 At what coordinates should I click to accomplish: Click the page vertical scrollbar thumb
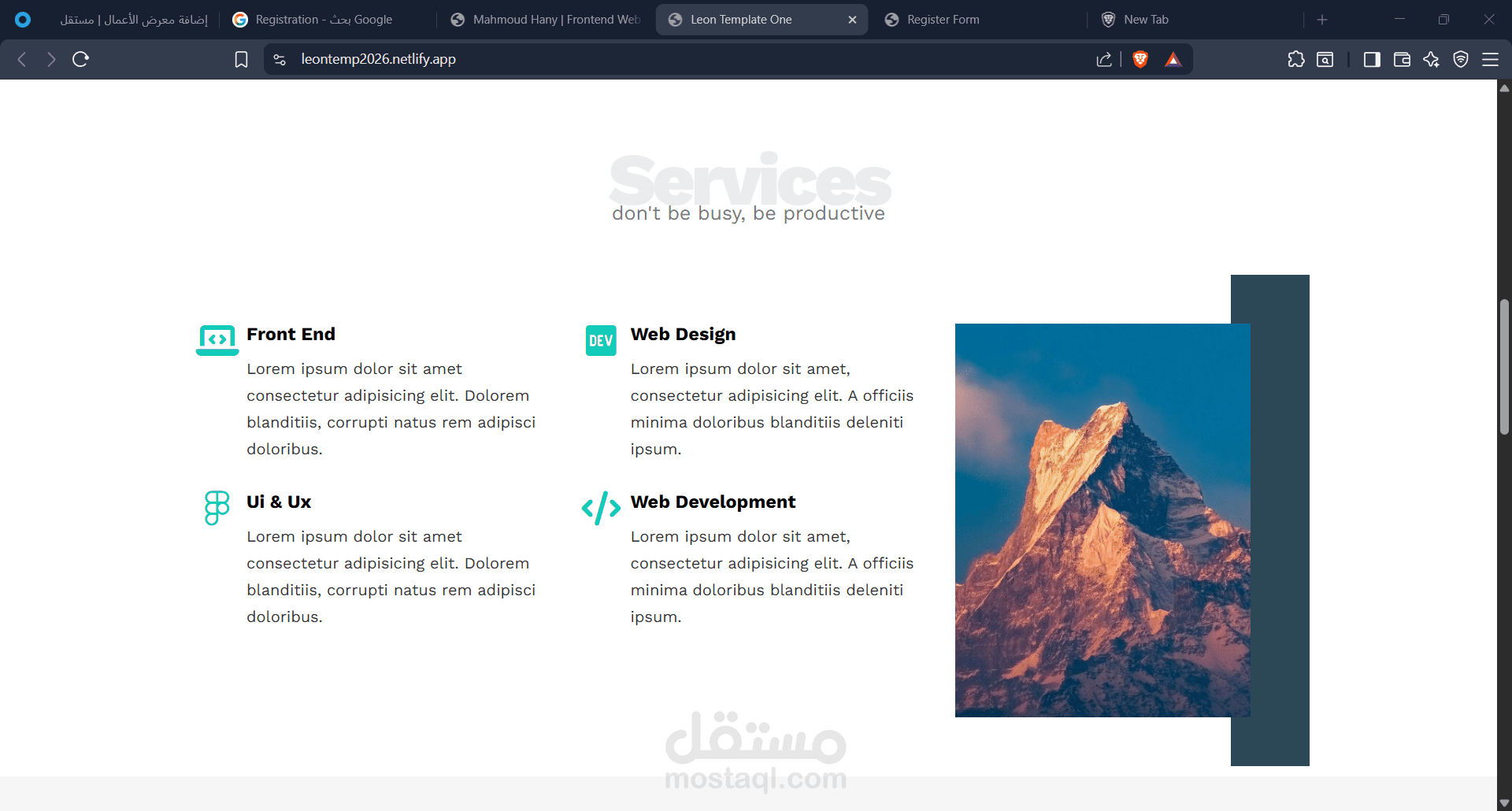[x=1504, y=367]
